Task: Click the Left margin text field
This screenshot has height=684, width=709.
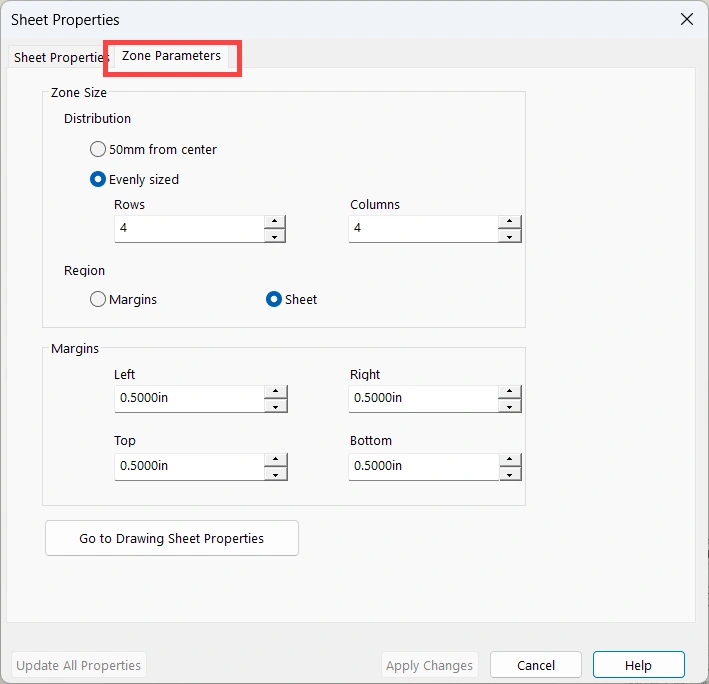Action: pos(188,398)
